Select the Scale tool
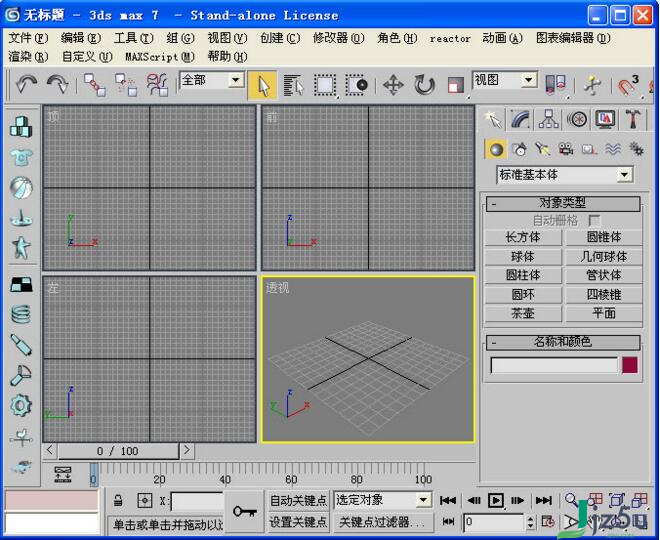The width and height of the screenshot is (660, 540). (x=455, y=85)
